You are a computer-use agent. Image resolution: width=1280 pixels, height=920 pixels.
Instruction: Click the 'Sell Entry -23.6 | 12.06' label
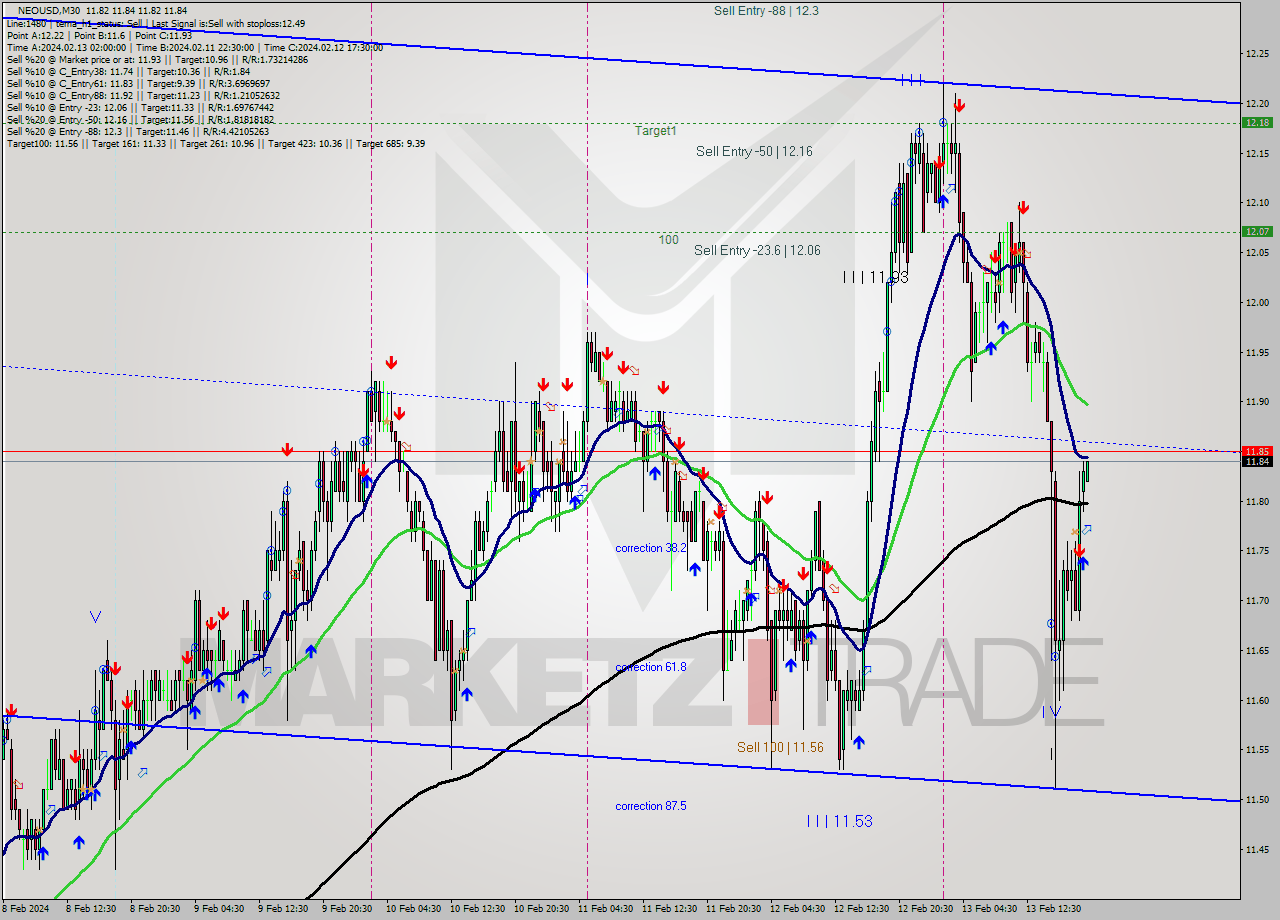click(757, 251)
